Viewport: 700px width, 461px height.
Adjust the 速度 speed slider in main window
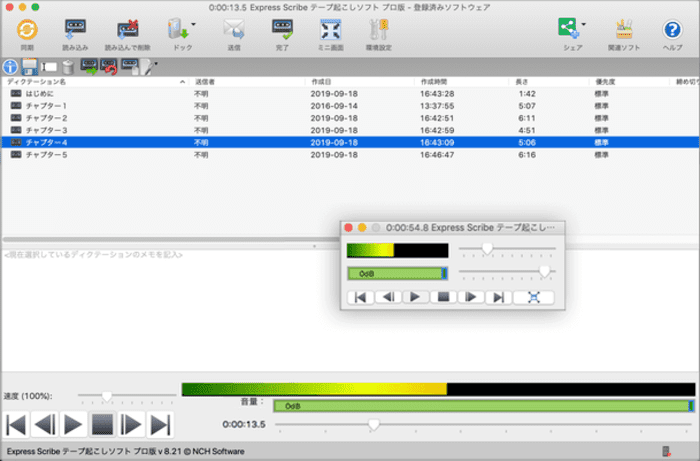(x=106, y=395)
